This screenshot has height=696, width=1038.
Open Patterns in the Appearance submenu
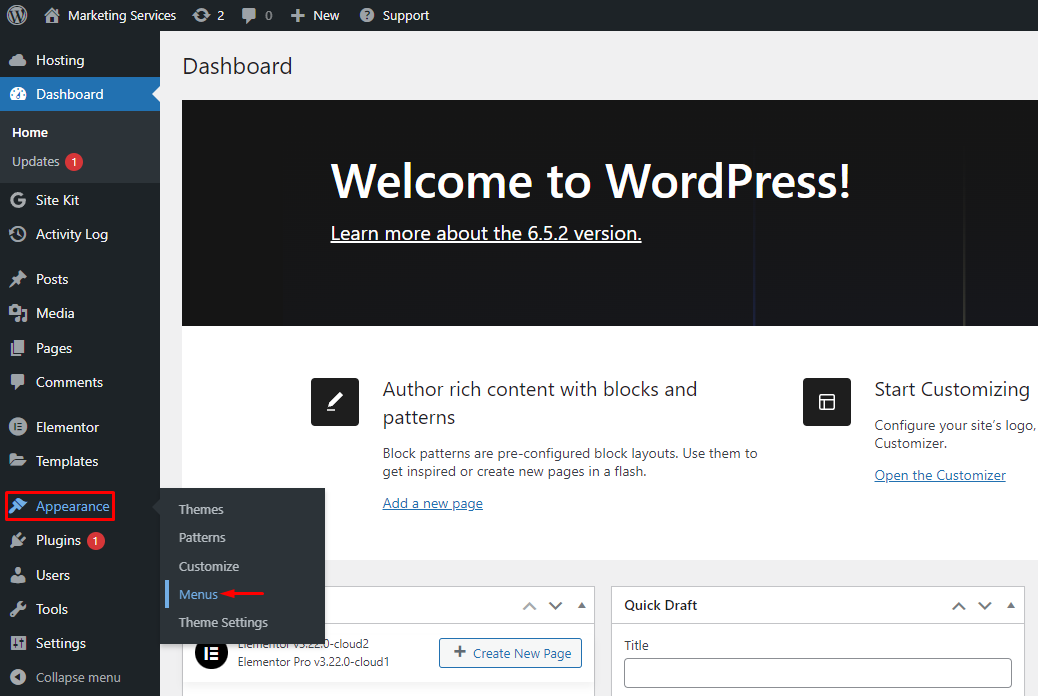coord(202,538)
